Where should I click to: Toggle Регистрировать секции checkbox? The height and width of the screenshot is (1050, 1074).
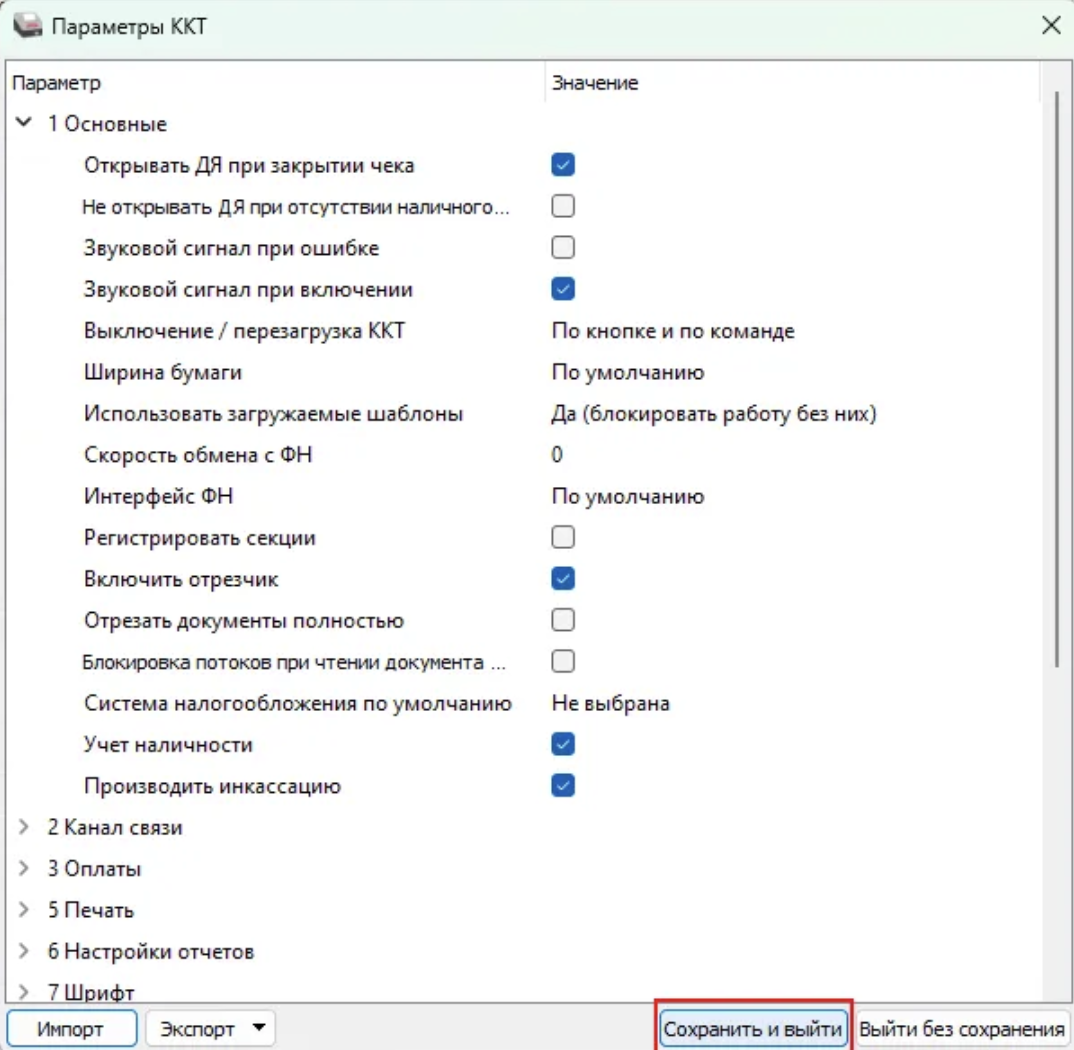click(563, 537)
